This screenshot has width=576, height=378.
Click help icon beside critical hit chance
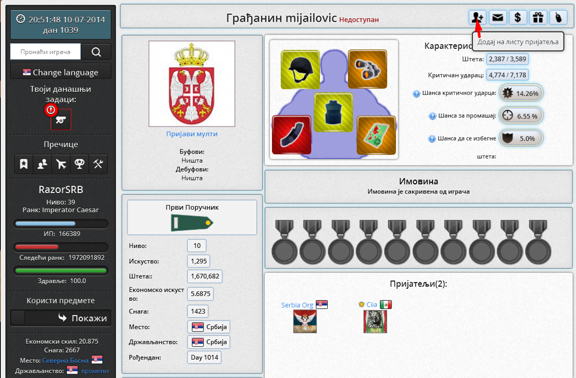(x=416, y=94)
